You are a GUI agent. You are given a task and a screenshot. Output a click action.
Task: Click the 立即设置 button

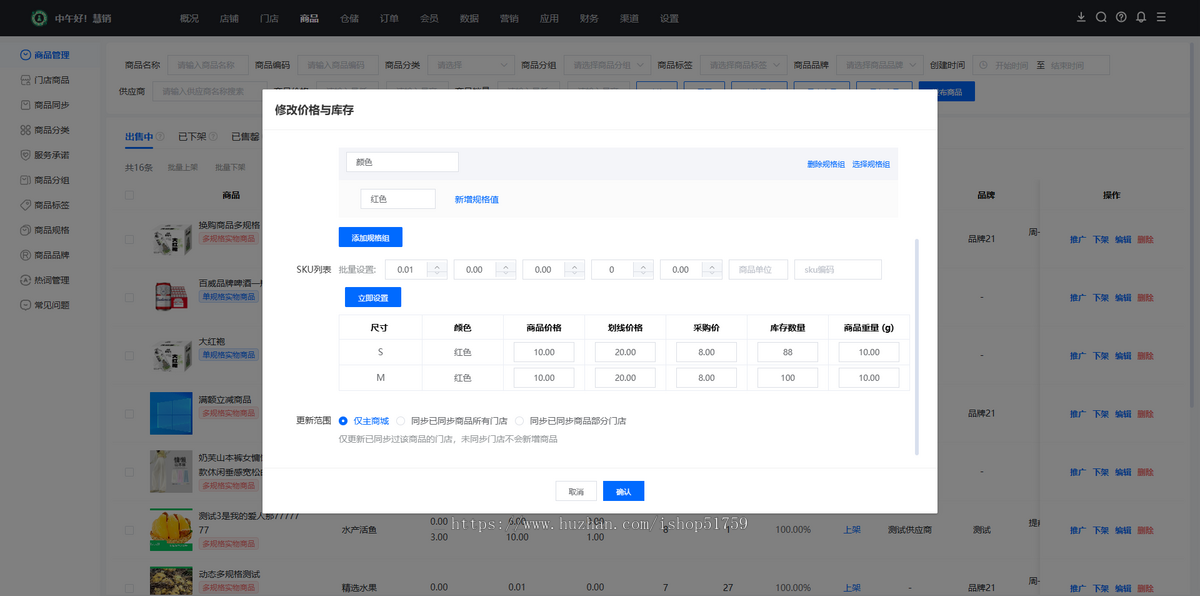pyautogui.click(x=373, y=298)
